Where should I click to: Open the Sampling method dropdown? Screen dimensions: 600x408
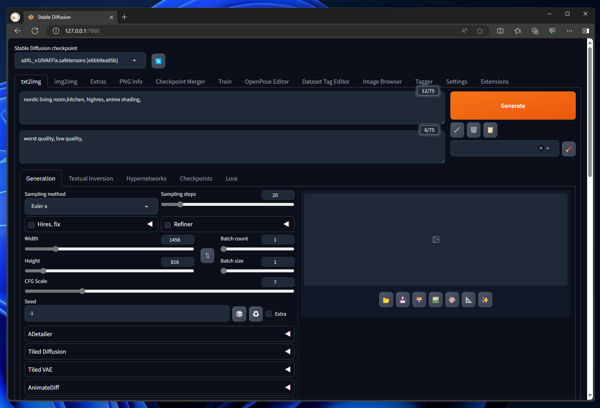pos(91,206)
